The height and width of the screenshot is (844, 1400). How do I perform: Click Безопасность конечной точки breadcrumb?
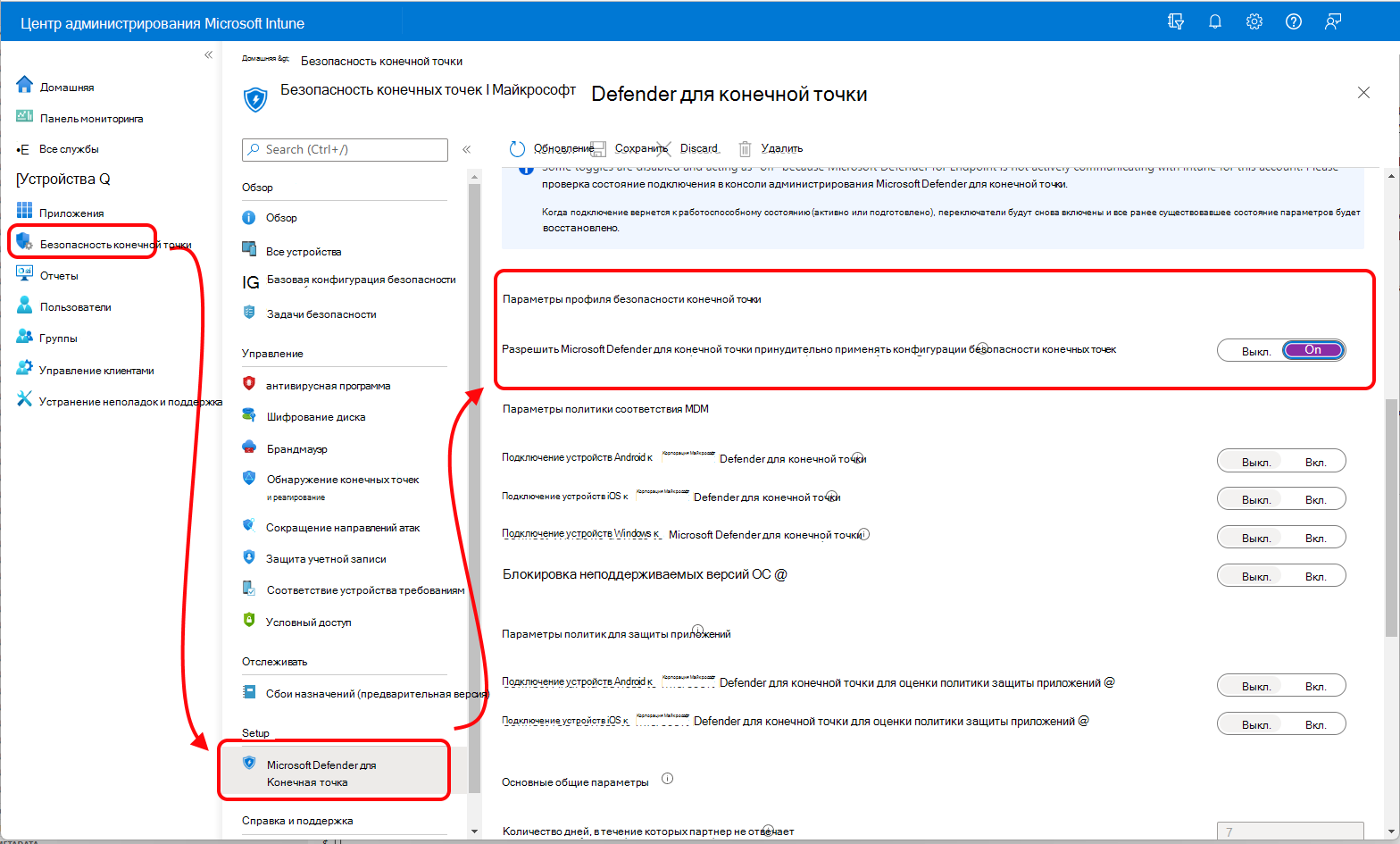pos(381,61)
